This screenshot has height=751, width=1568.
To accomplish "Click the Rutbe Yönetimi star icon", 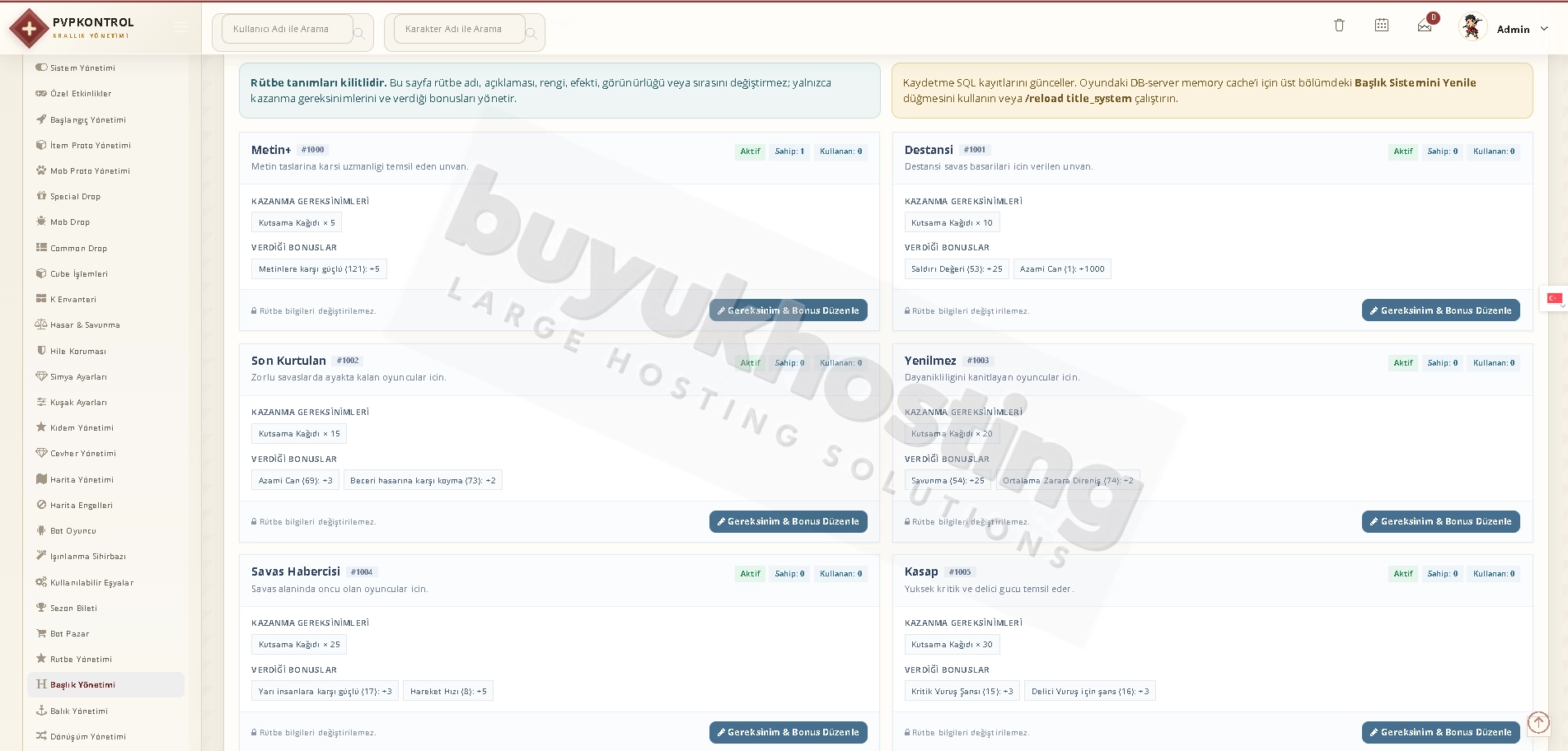I will coord(41,659).
